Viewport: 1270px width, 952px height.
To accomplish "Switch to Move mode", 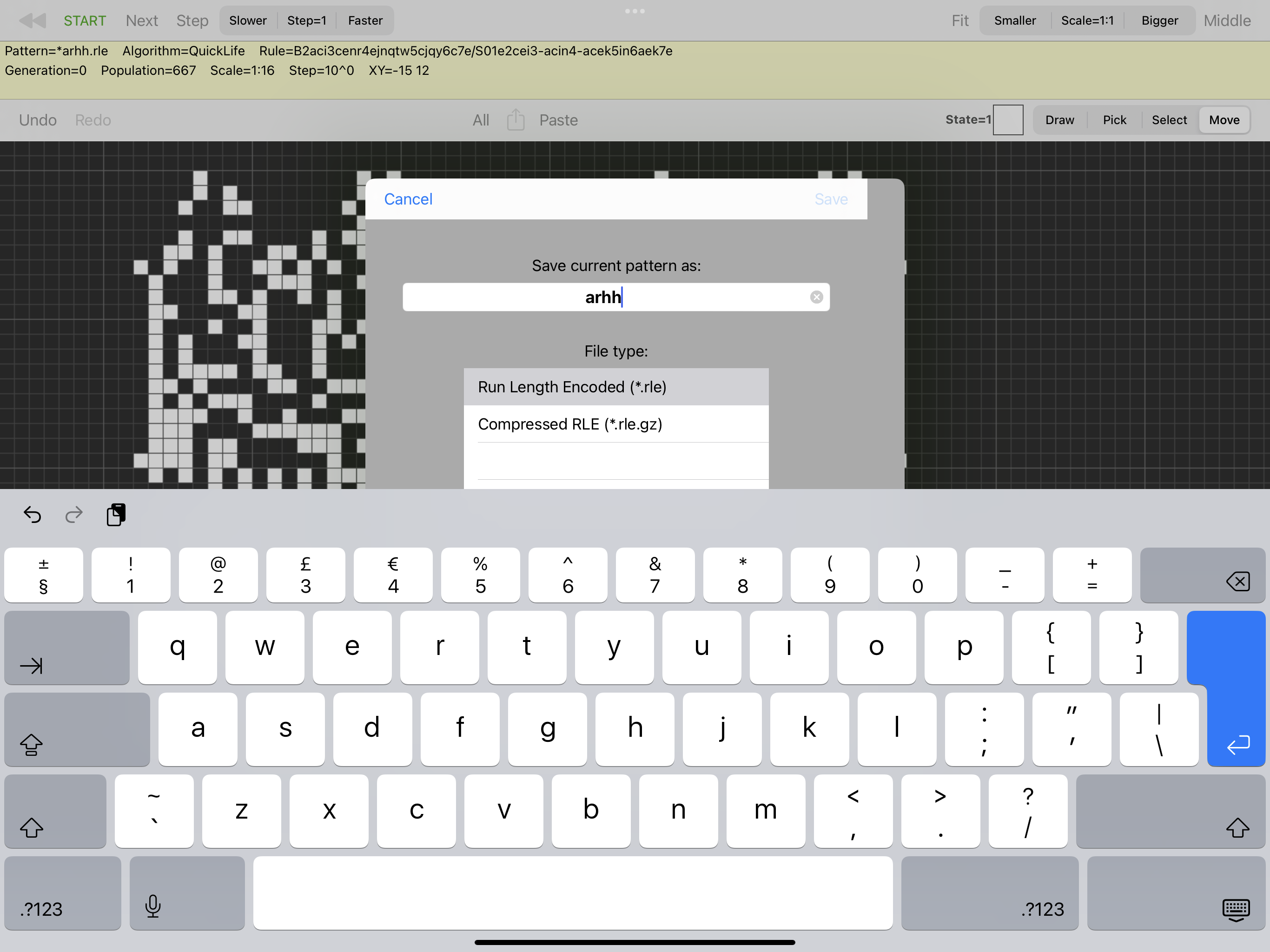I will click(1224, 120).
